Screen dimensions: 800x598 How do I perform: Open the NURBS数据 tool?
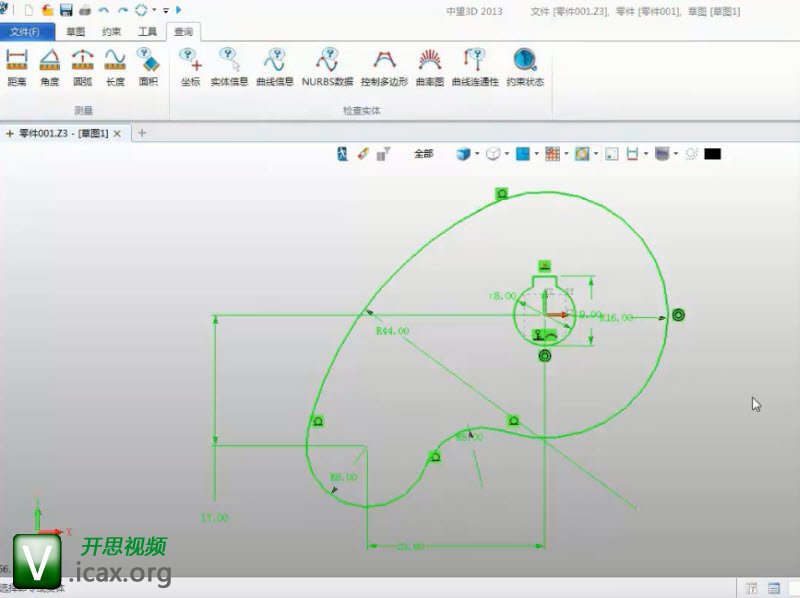click(x=327, y=67)
